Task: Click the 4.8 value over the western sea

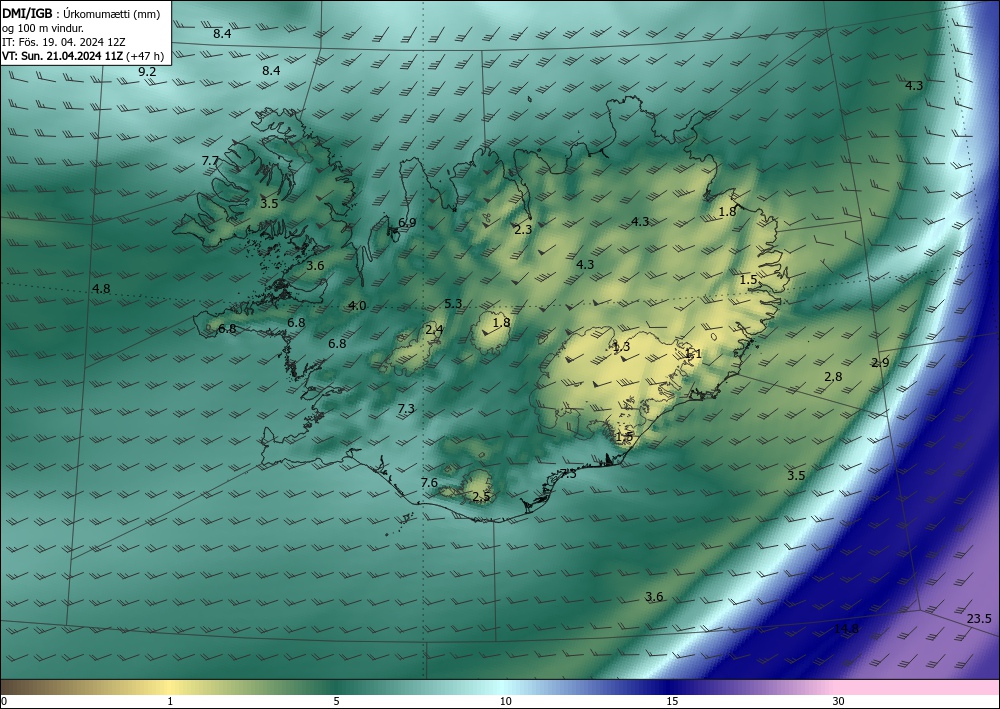Action: click(101, 289)
